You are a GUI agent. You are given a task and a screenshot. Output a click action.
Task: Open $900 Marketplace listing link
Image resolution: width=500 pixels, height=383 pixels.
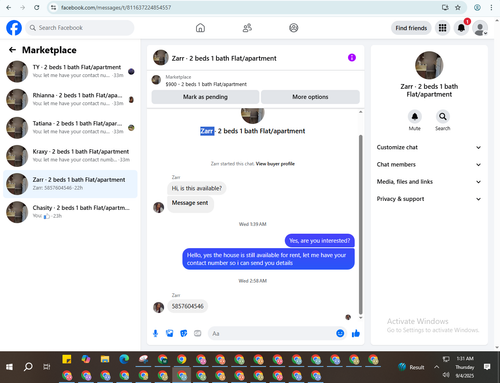tap(206, 84)
